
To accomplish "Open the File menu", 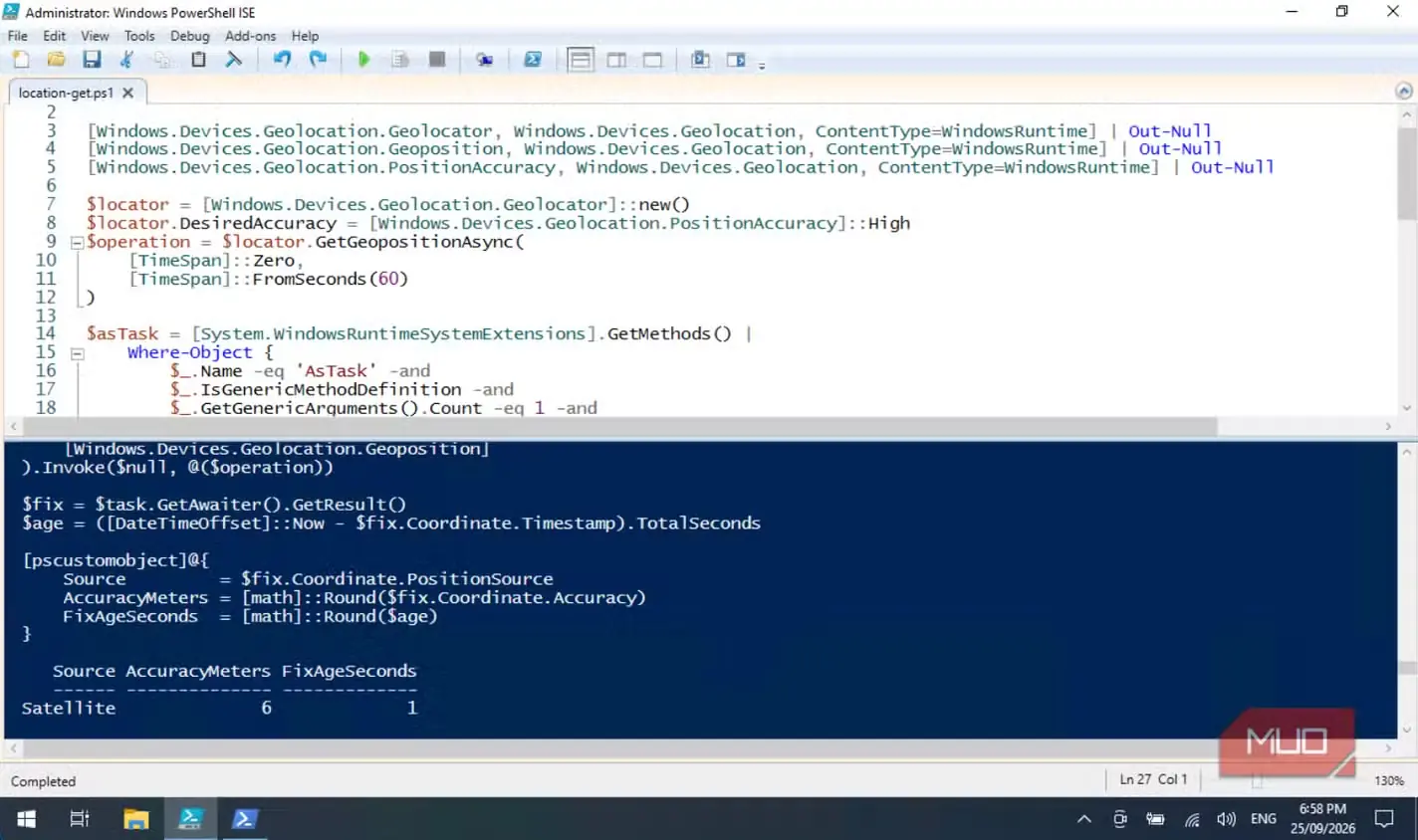I will click(x=18, y=36).
